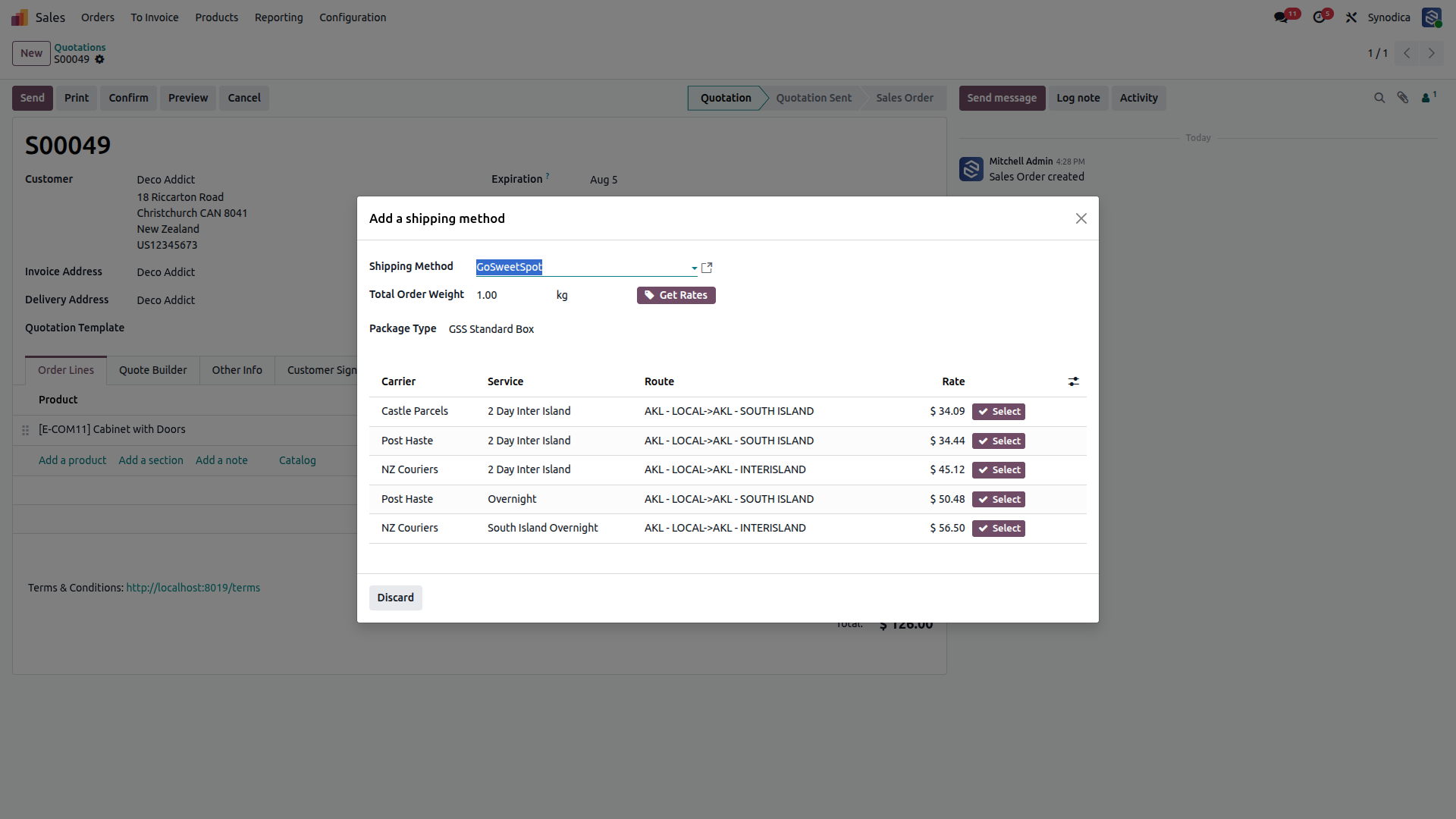The image size is (1456, 819).
Task: Click Mitchell Admin avatar in chatter
Action: [971, 169]
